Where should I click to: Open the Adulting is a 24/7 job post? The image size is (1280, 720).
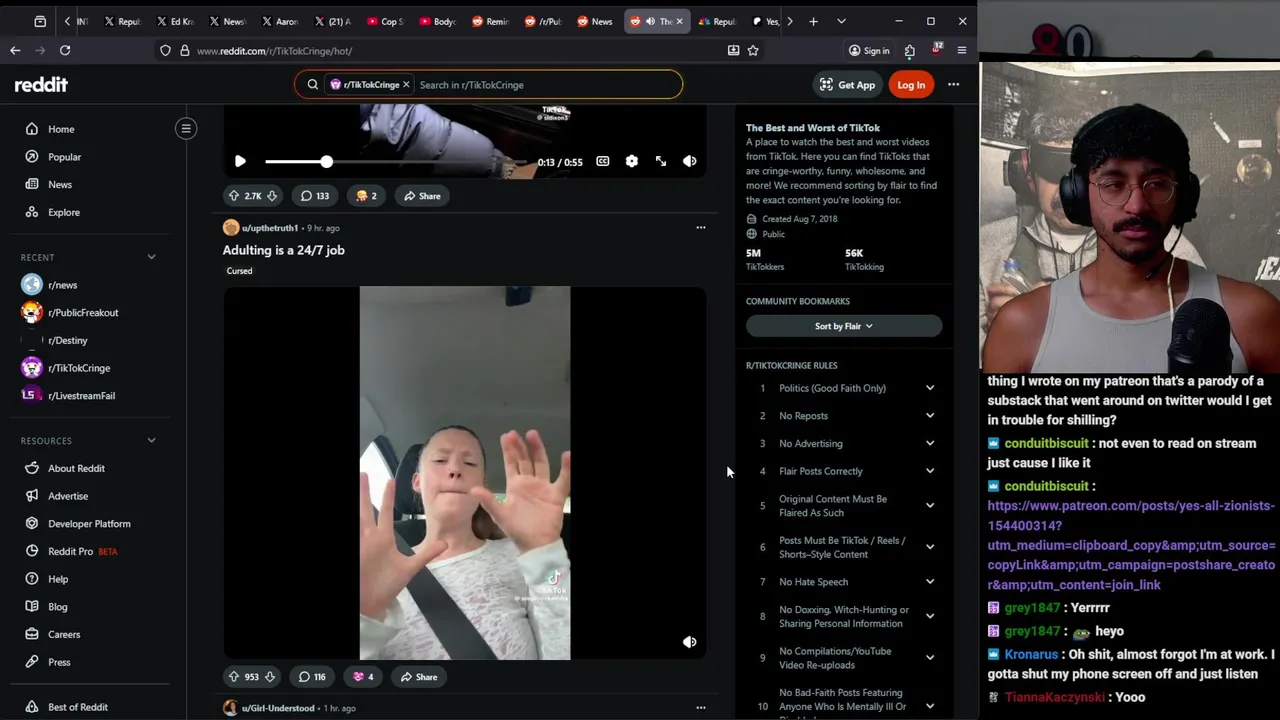pos(284,250)
